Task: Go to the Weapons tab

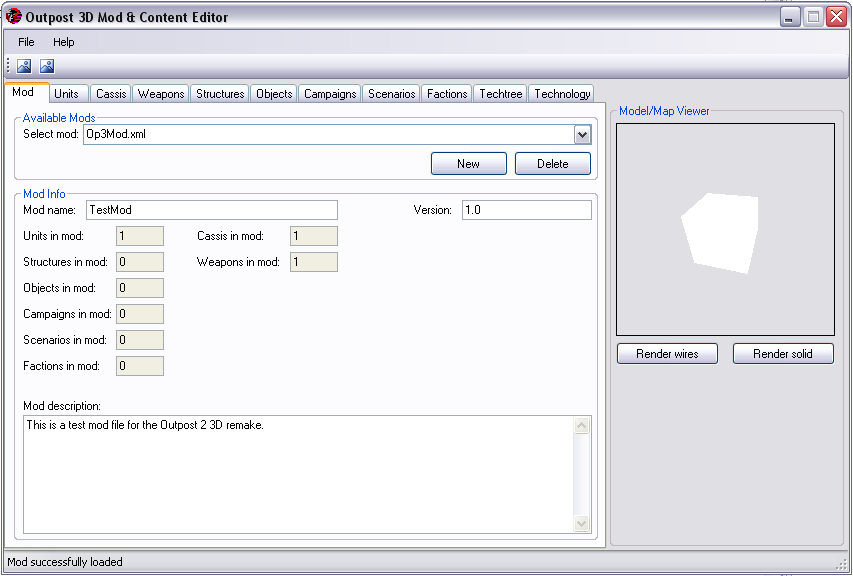Action: [x=161, y=94]
